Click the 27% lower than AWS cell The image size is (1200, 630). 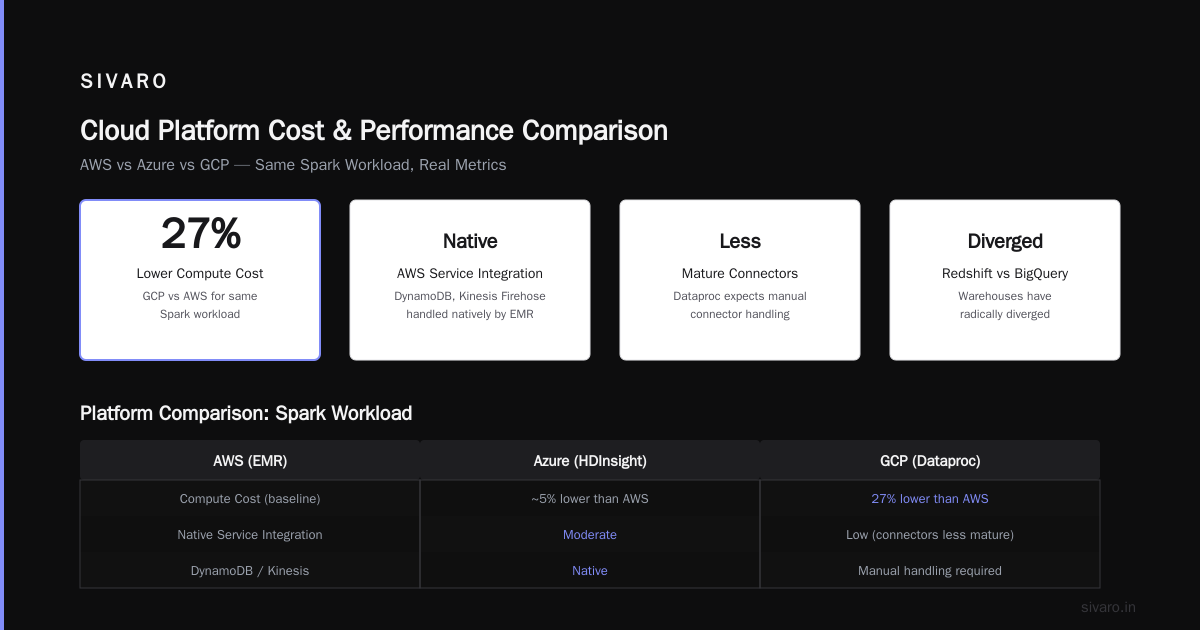coord(930,498)
